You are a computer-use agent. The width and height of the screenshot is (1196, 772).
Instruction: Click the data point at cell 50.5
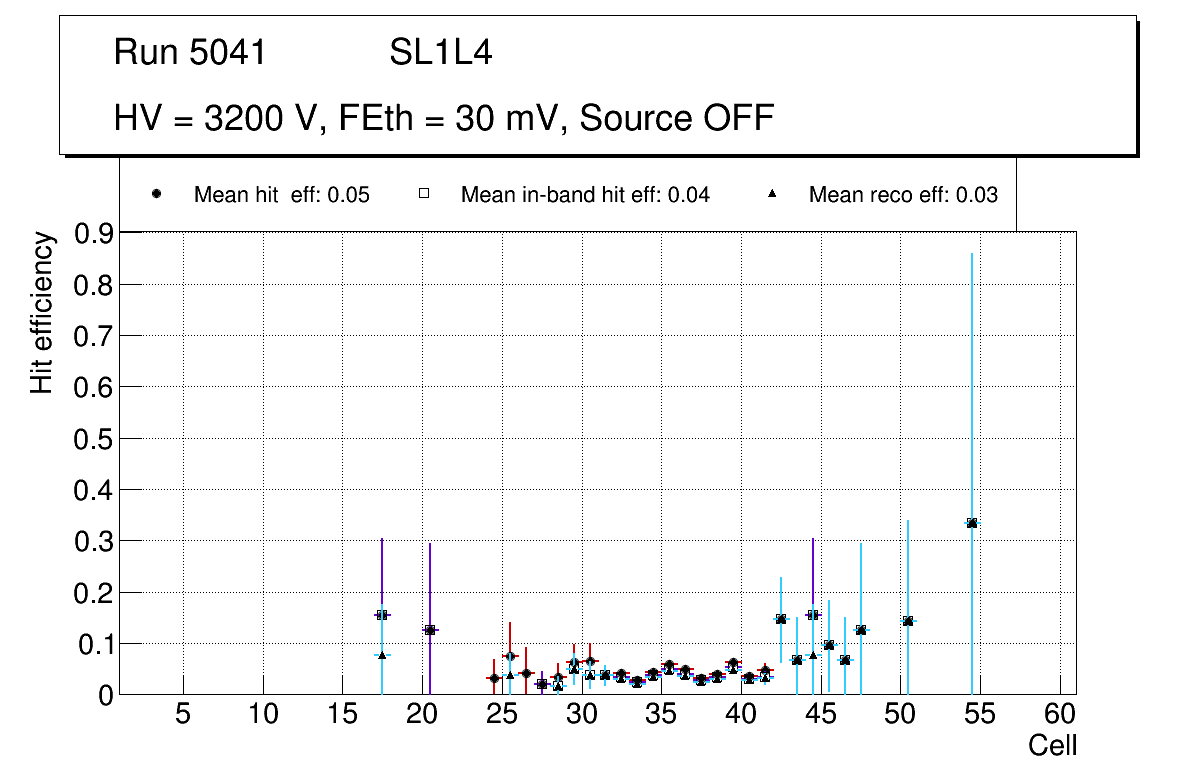tap(908, 621)
